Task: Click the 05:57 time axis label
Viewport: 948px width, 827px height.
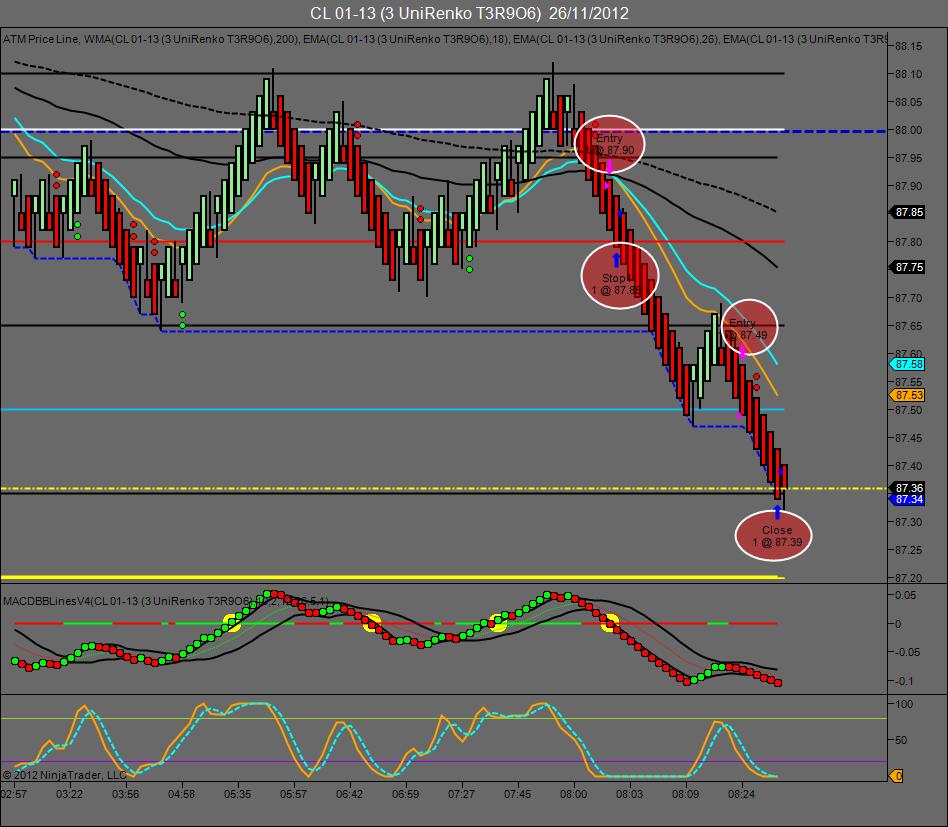Action: pyautogui.click(x=293, y=794)
